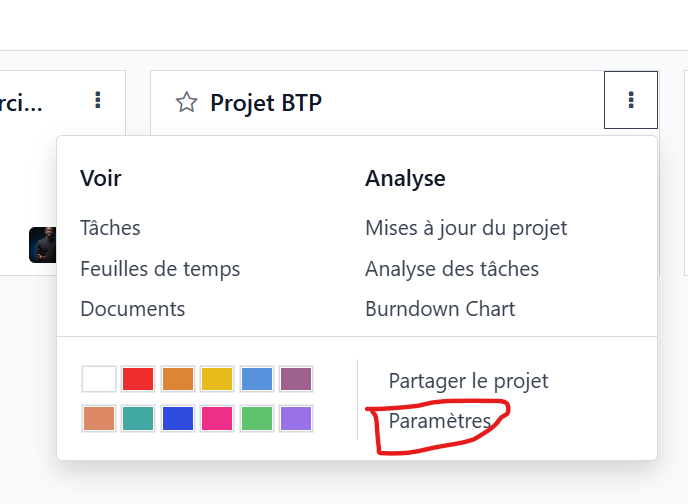Select the red color swatch

[138, 379]
